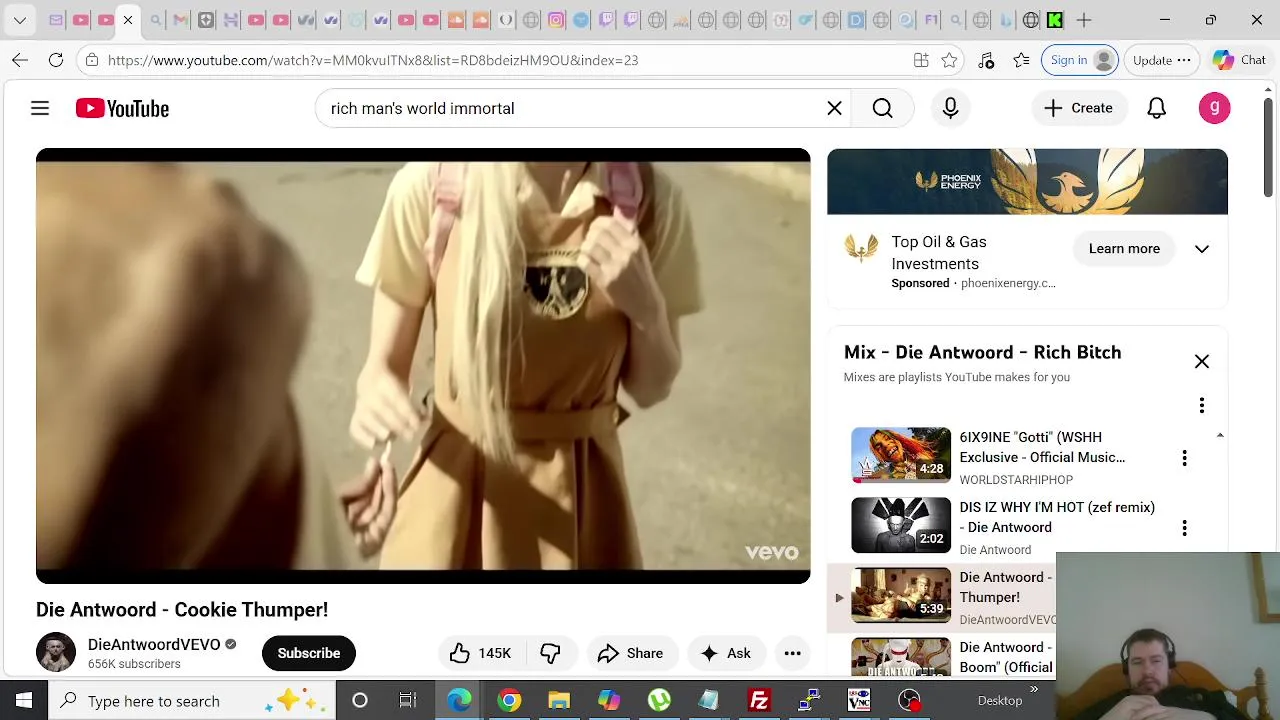Open DieAntwoordVEVO channel name link
This screenshot has width=1280, height=720.
[x=154, y=644]
